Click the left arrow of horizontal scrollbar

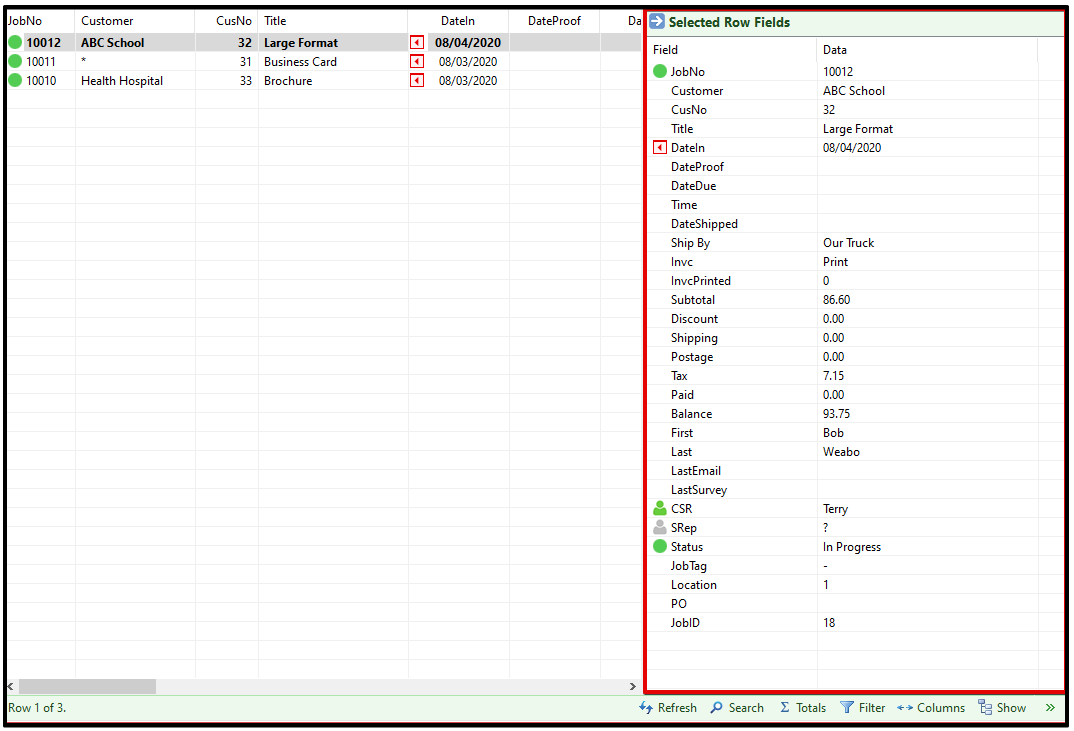11,686
